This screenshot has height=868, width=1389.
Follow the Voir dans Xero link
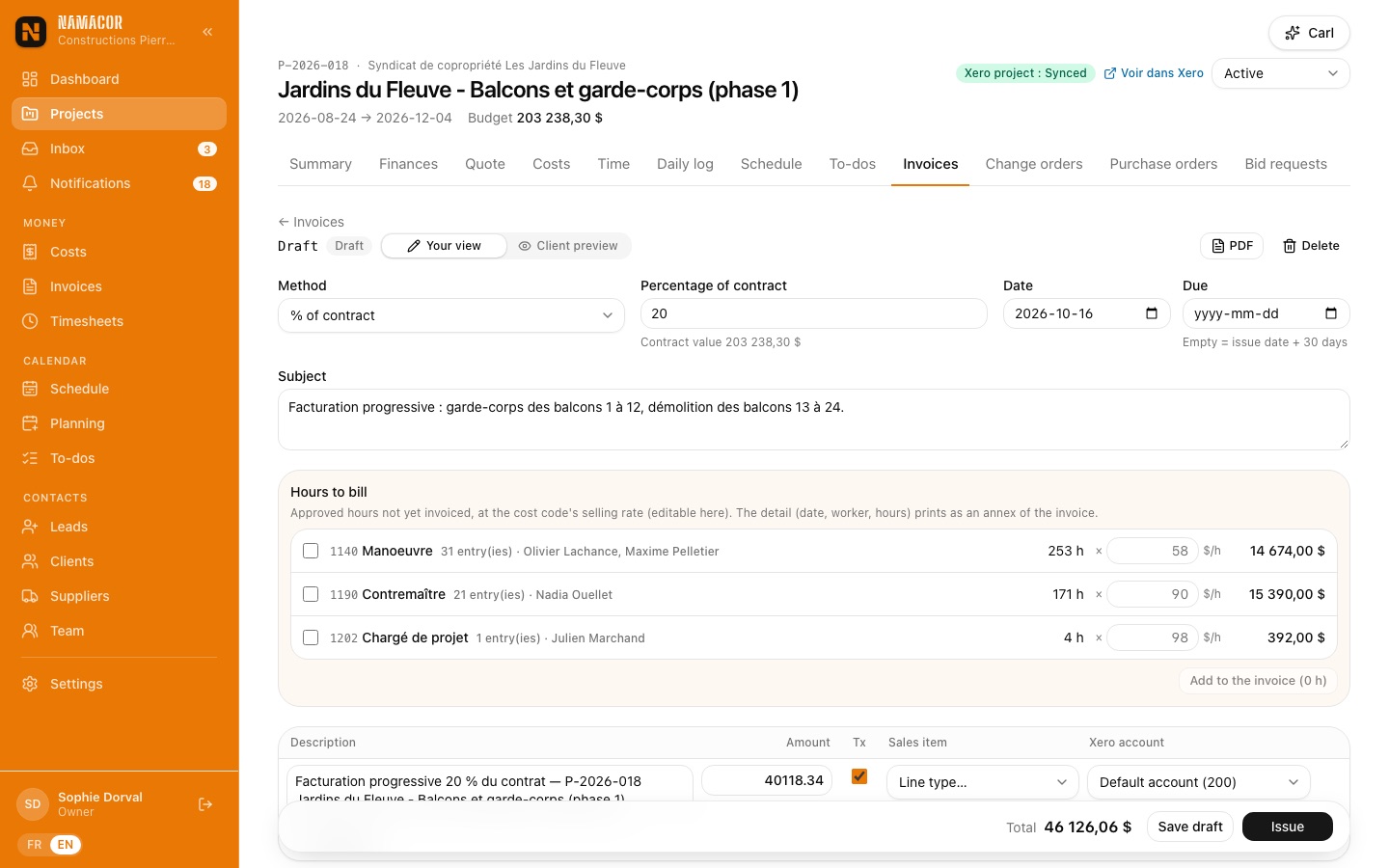click(x=1154, y=73)
